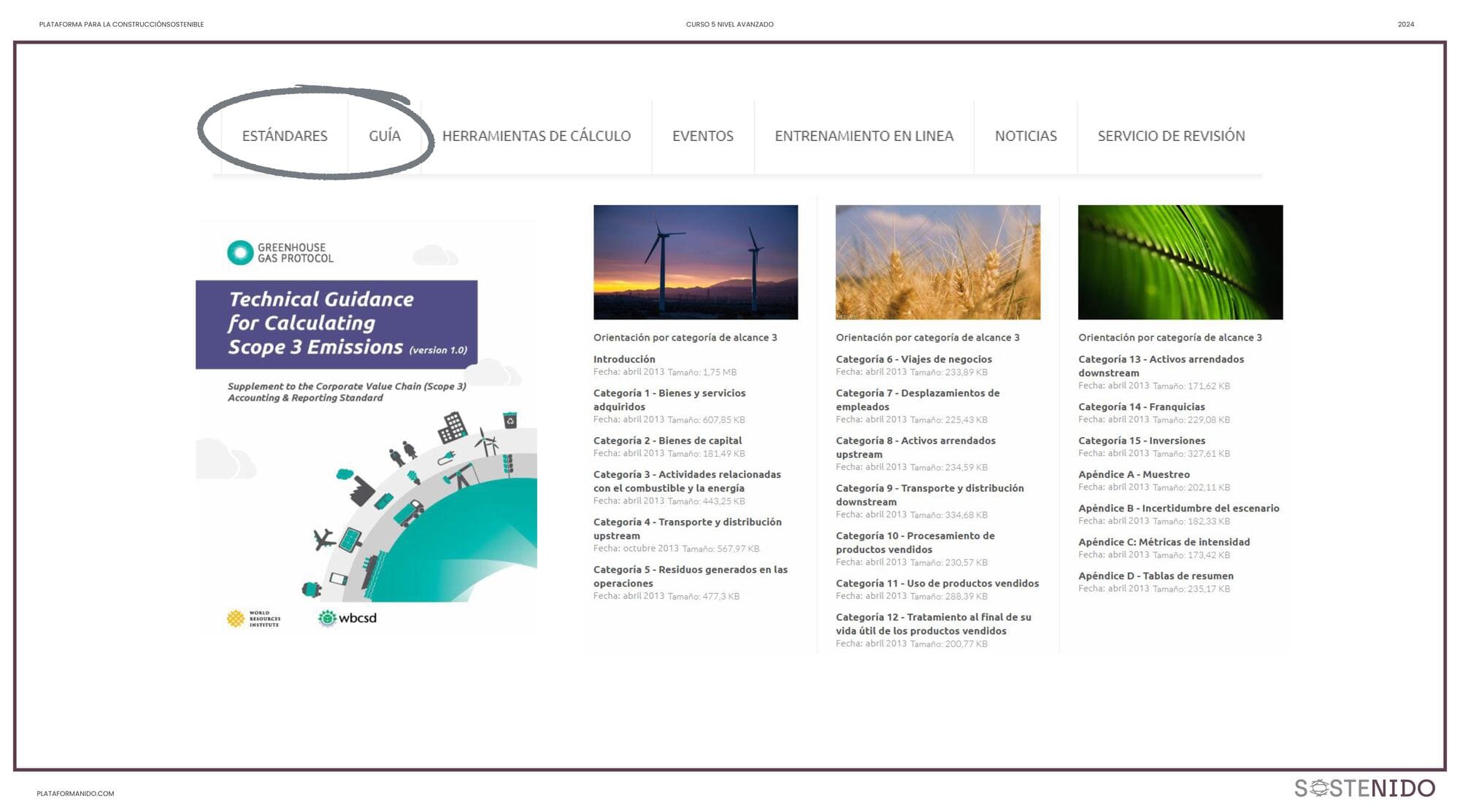Click the wind turbines sunset thumbnail

(695, 262)
